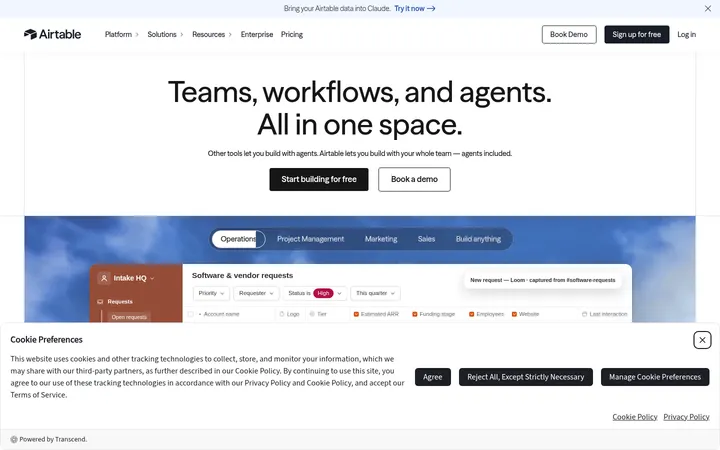Click Reject All, Except Strictly Necessary

point(526,377)
